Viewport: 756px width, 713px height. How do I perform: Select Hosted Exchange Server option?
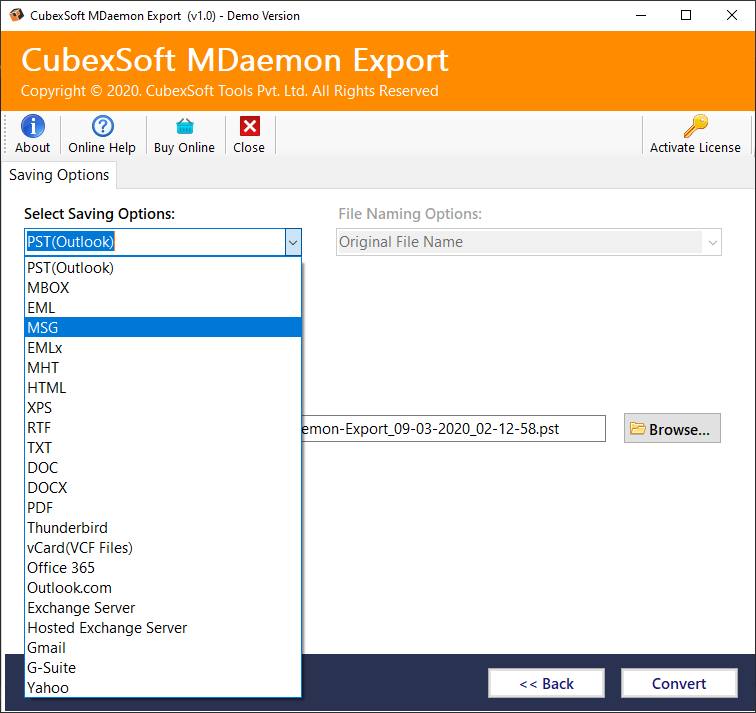tap(107, 628)
